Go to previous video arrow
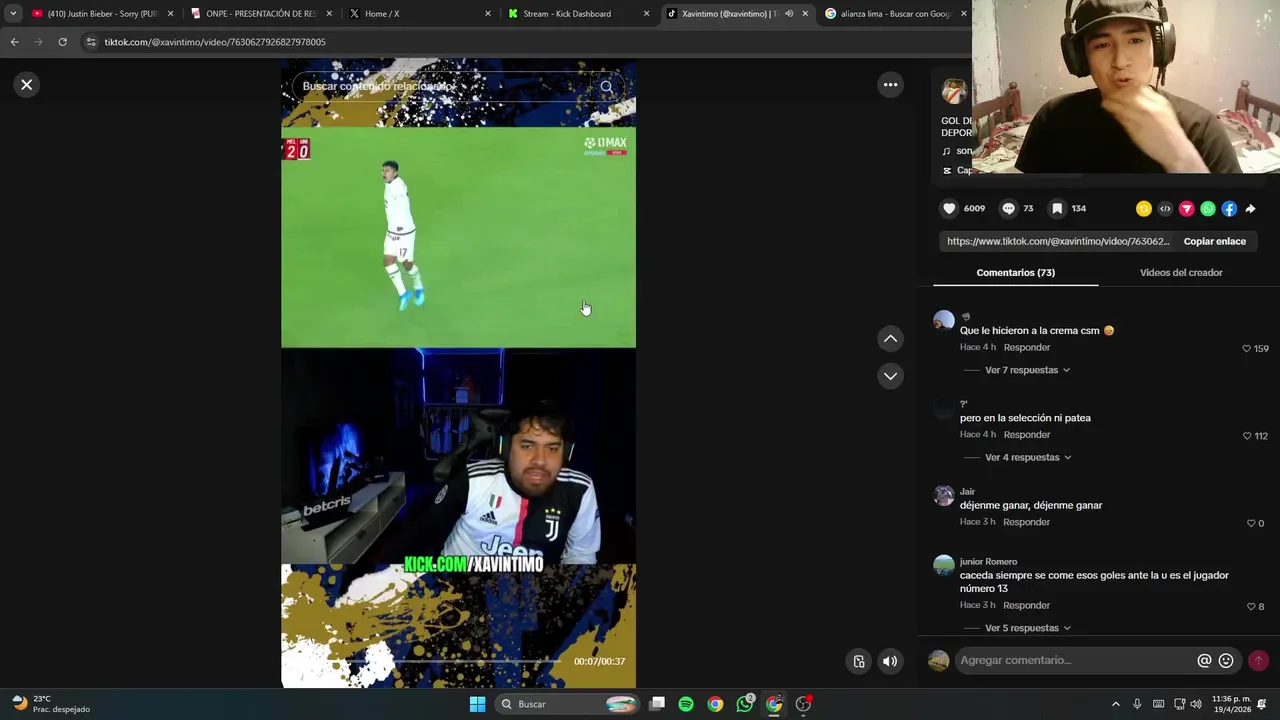 (x=890, y=339)
